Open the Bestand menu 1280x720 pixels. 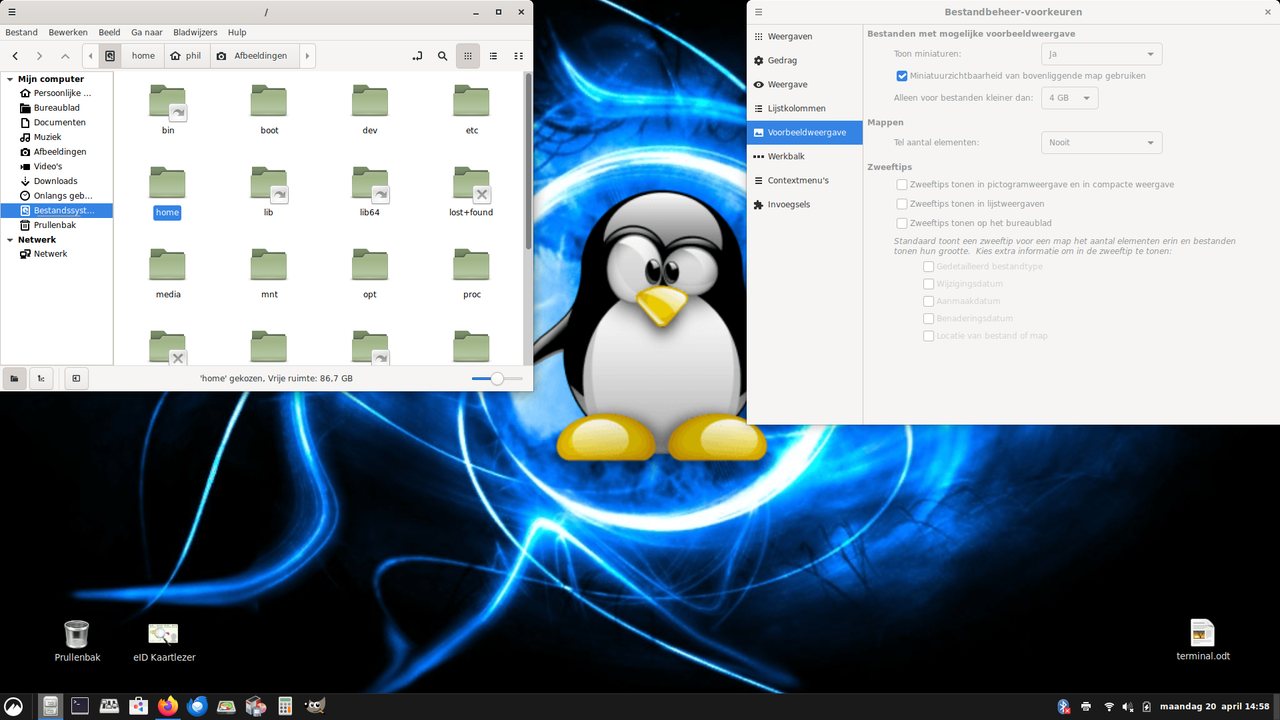[x=22, y=33]
